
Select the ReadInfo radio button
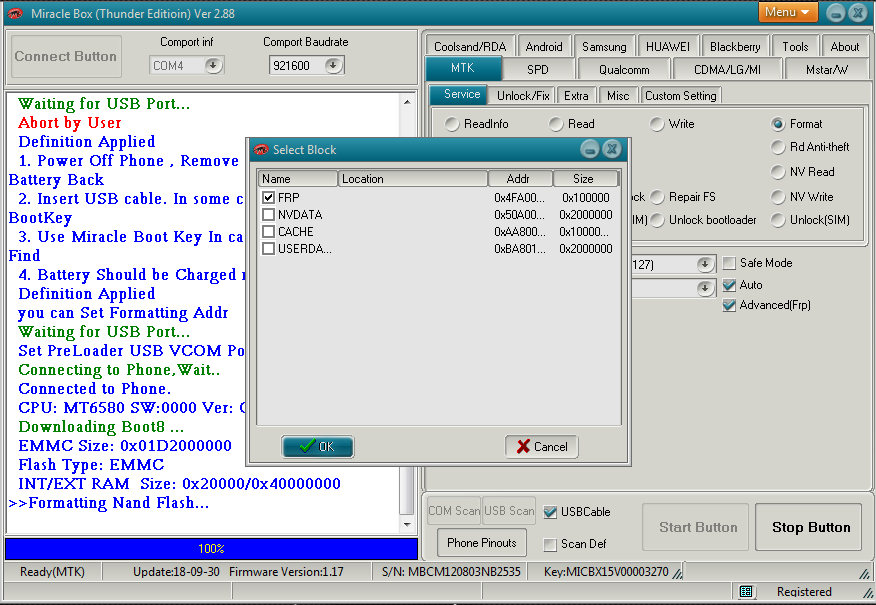click(451, 124)
